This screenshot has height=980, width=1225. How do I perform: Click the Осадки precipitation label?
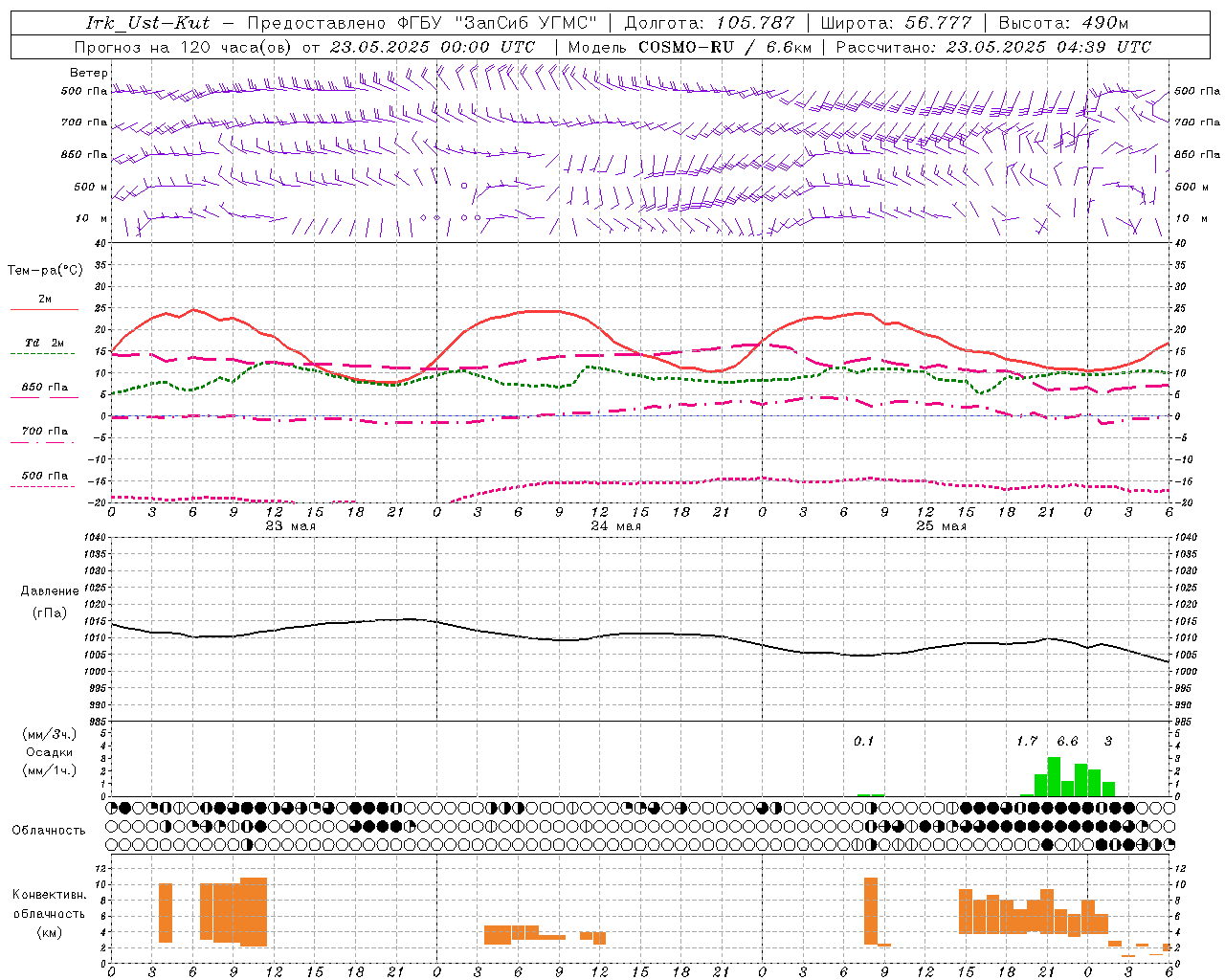pos(50,752)
